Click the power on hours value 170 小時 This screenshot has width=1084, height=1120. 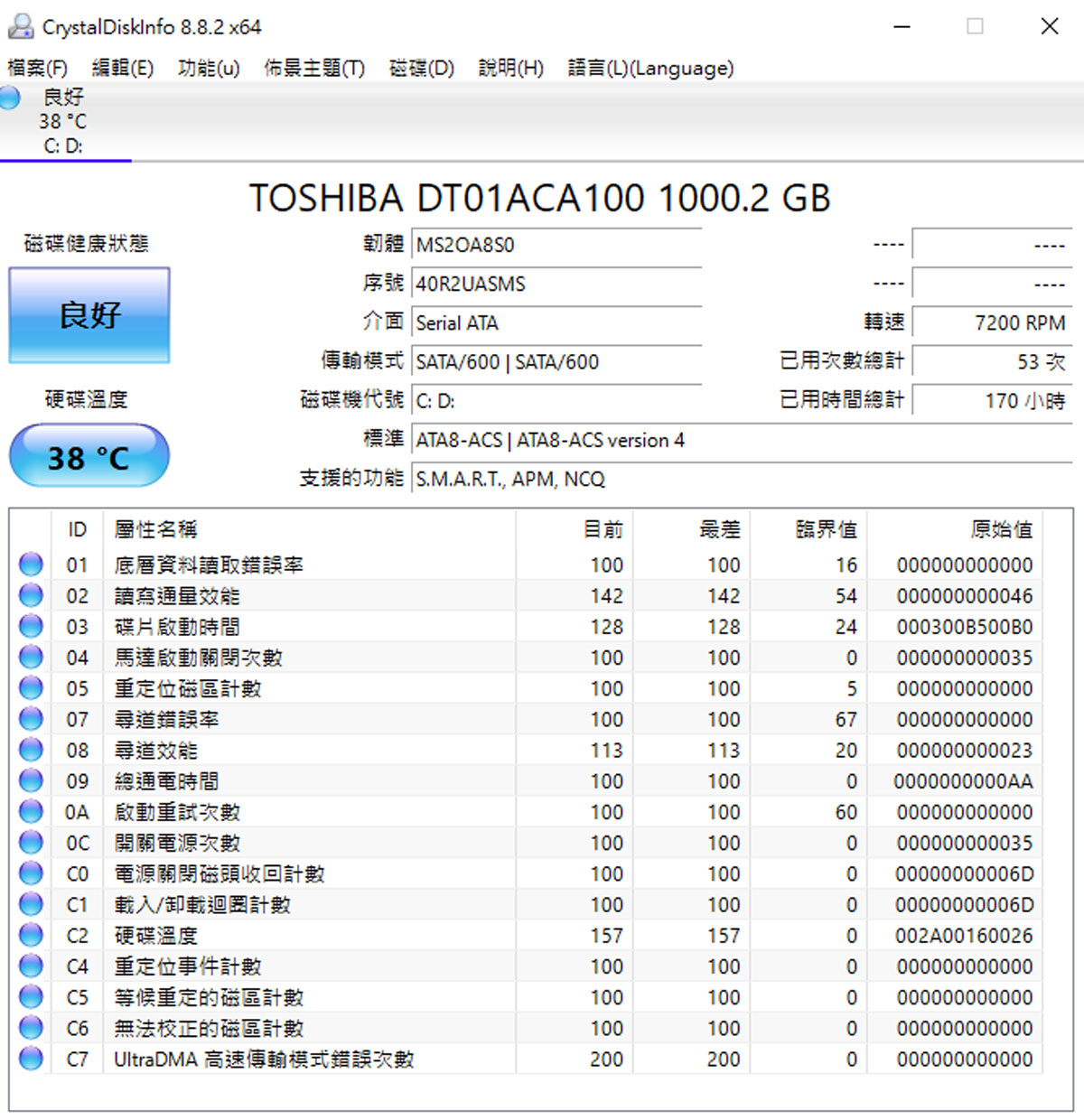[992, 400]
